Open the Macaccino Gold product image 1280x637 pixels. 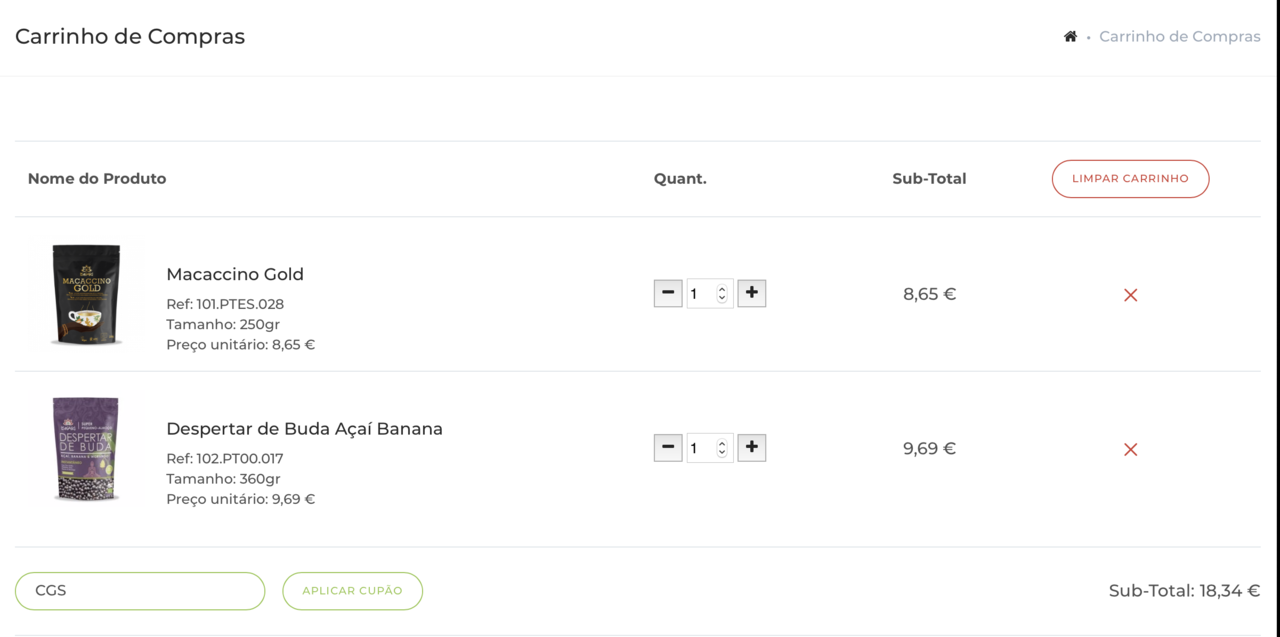tap(86, 294)
